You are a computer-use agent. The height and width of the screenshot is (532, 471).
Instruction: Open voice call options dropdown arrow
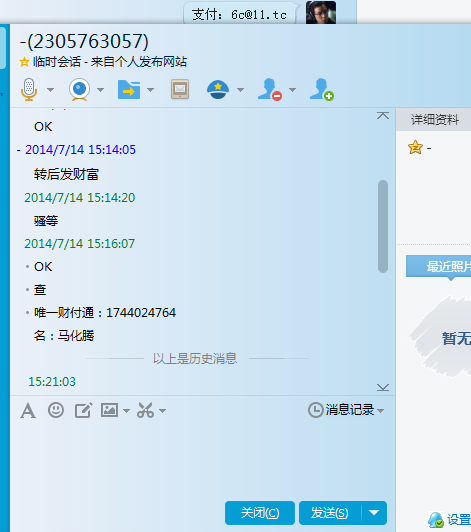[50, 90]
